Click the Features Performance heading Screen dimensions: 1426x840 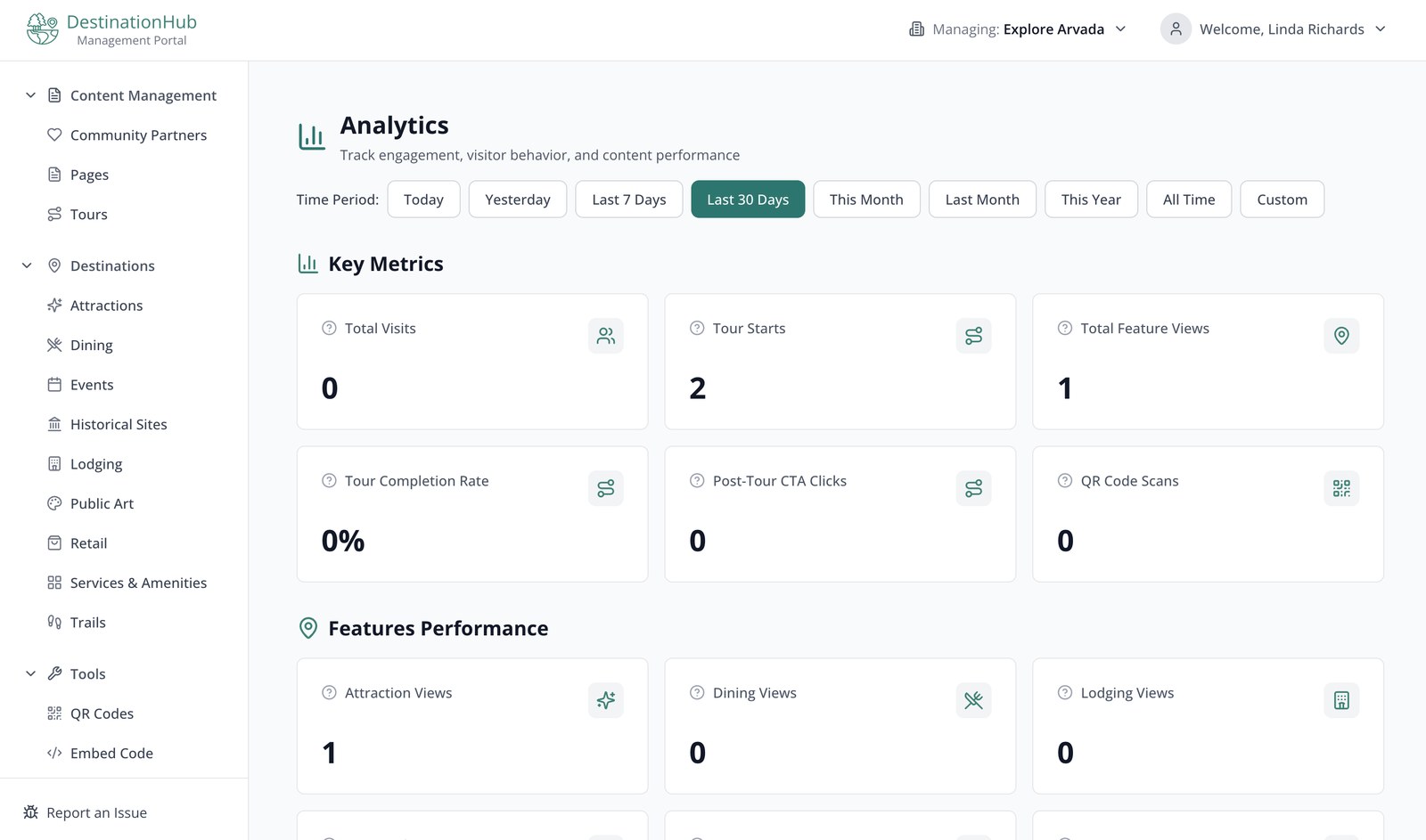pyautogui.click(x=438, y=628)
